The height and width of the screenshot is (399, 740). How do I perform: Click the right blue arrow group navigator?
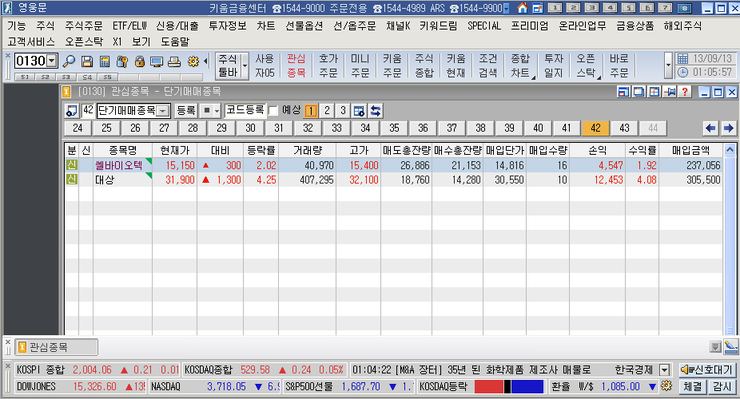[728, 128]
